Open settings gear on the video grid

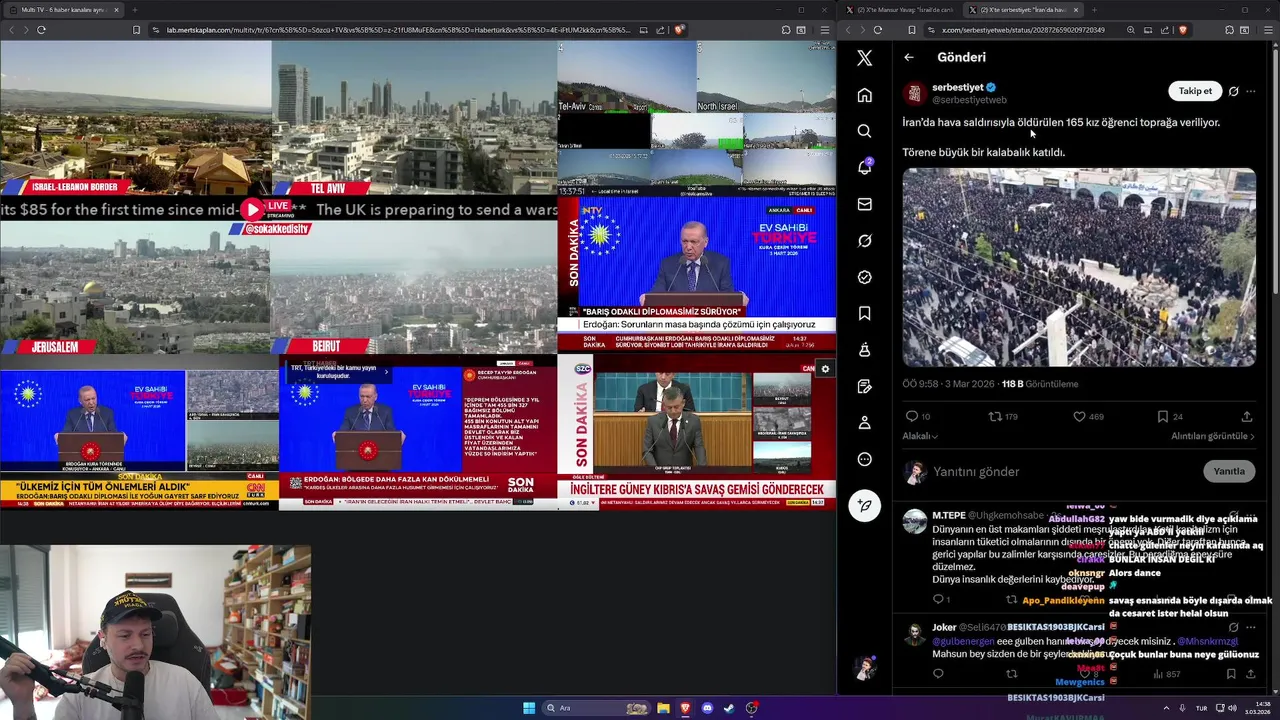click(x=825, y=369)
